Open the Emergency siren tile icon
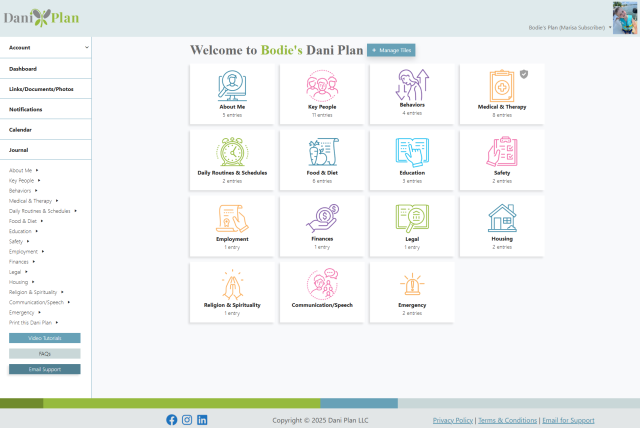 [x=412, y=285]
